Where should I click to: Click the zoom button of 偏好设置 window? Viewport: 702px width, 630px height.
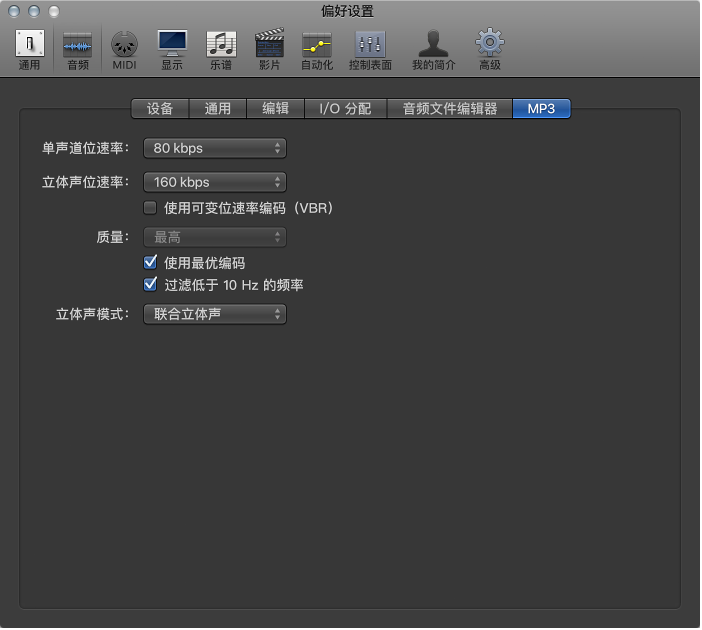pos(54,11)
